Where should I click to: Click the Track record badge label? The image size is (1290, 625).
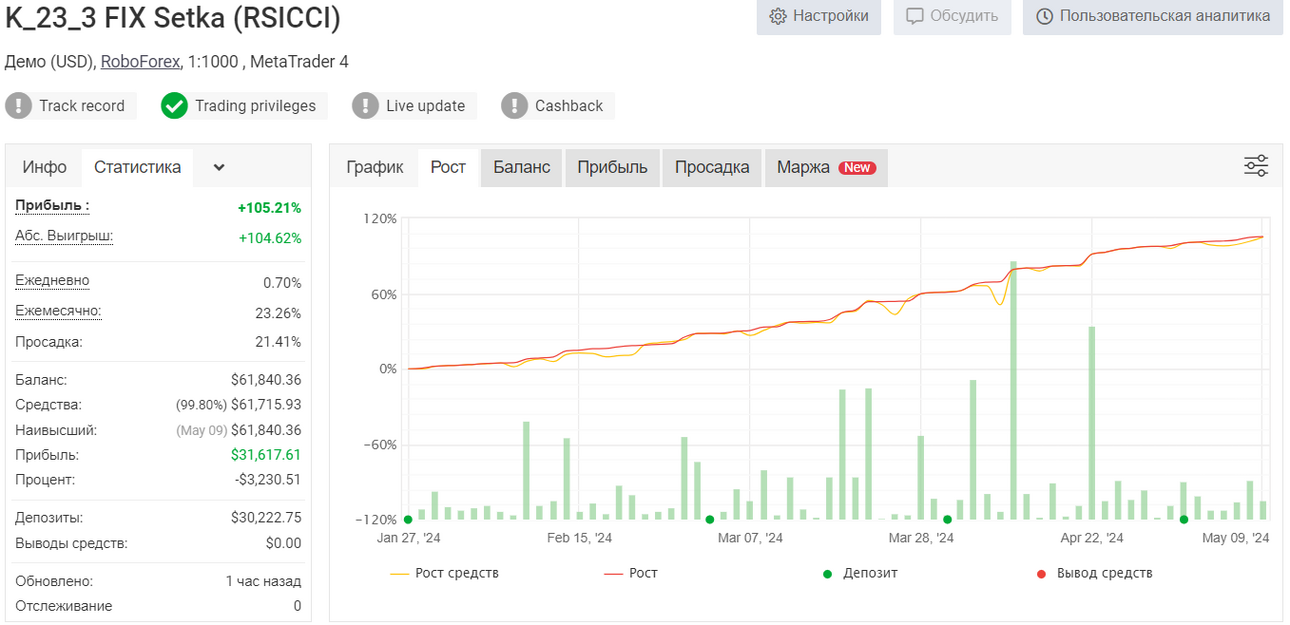point(82,106)
